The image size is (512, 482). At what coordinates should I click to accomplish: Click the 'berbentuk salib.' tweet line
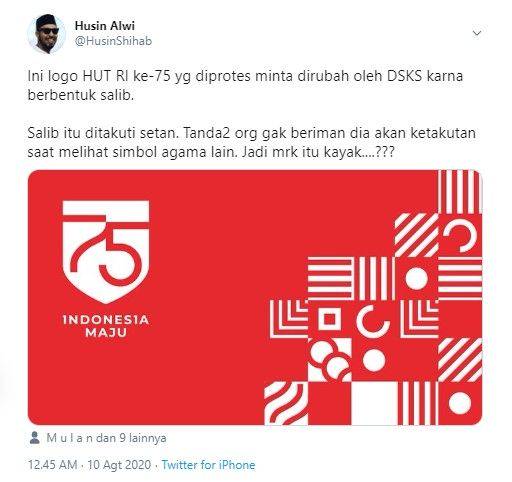point(81,95)
